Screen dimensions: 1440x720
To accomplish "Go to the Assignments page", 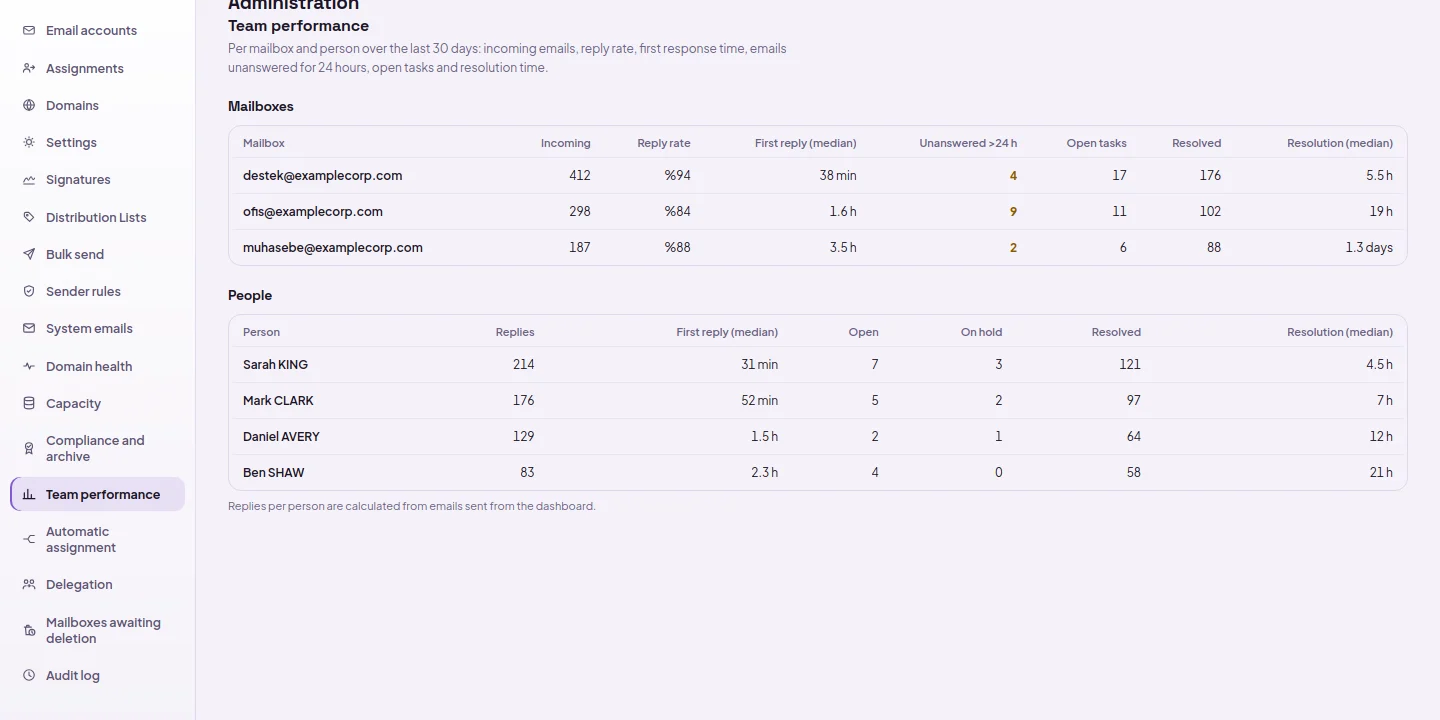I will click(97, 68).
